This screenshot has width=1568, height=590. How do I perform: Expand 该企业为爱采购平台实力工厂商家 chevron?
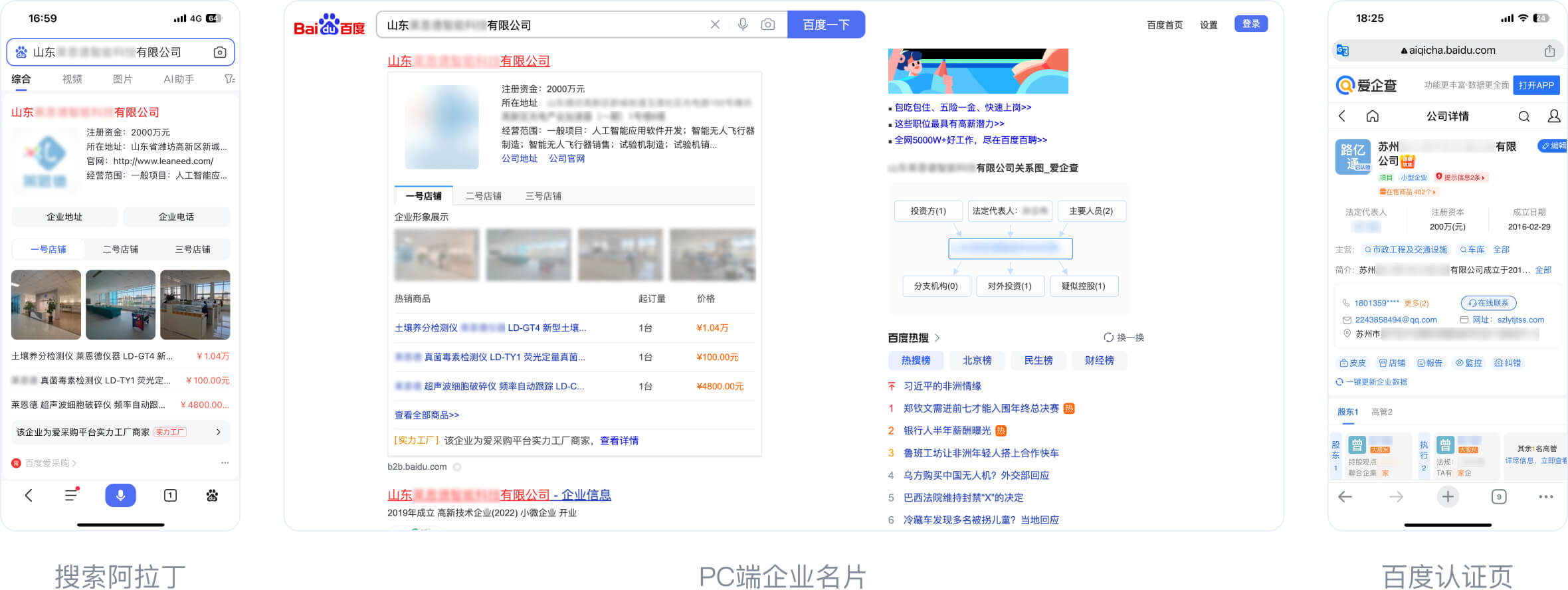[x=219, y=432]
